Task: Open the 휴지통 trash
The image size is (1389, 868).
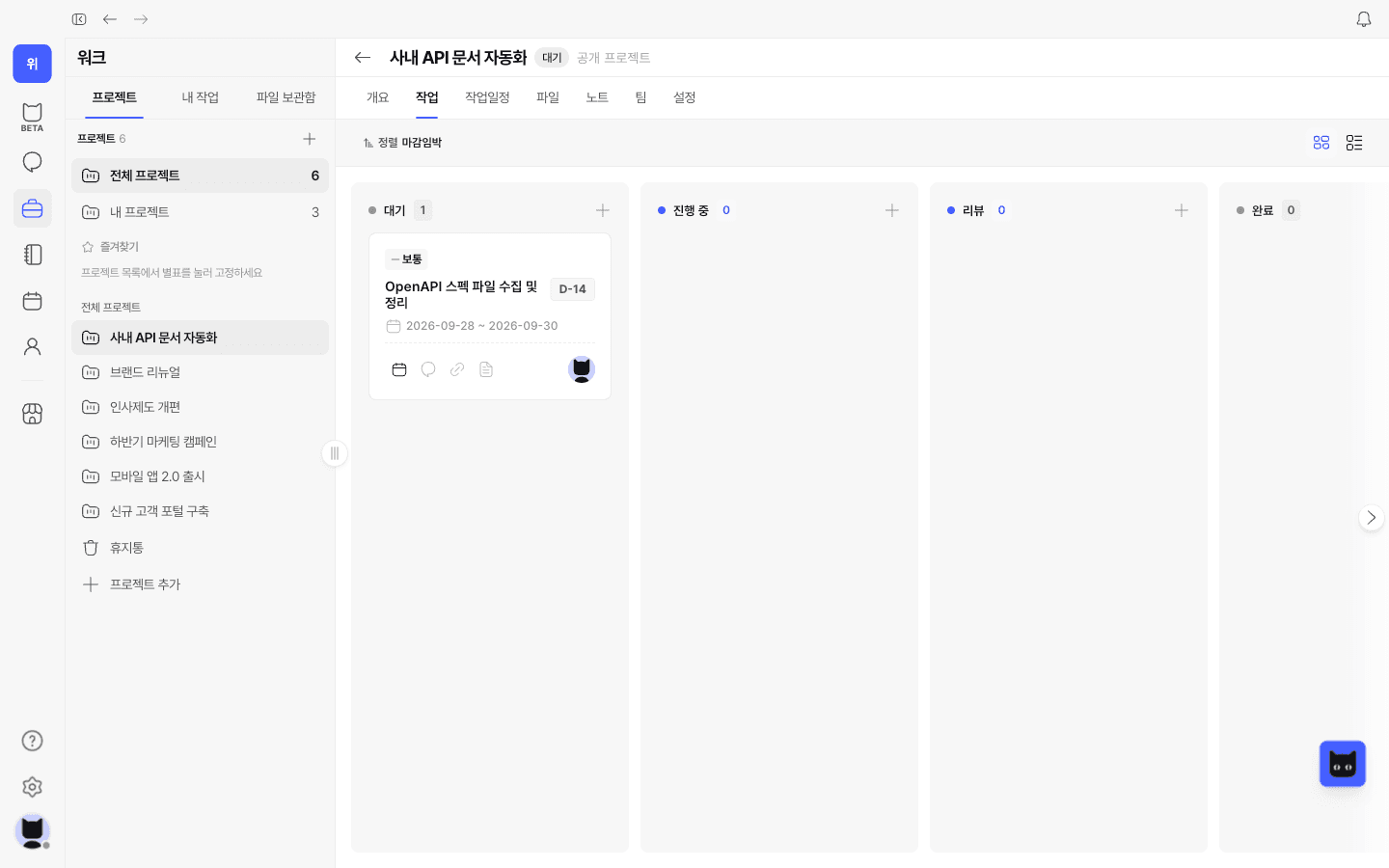Action: tap(200, 548)
